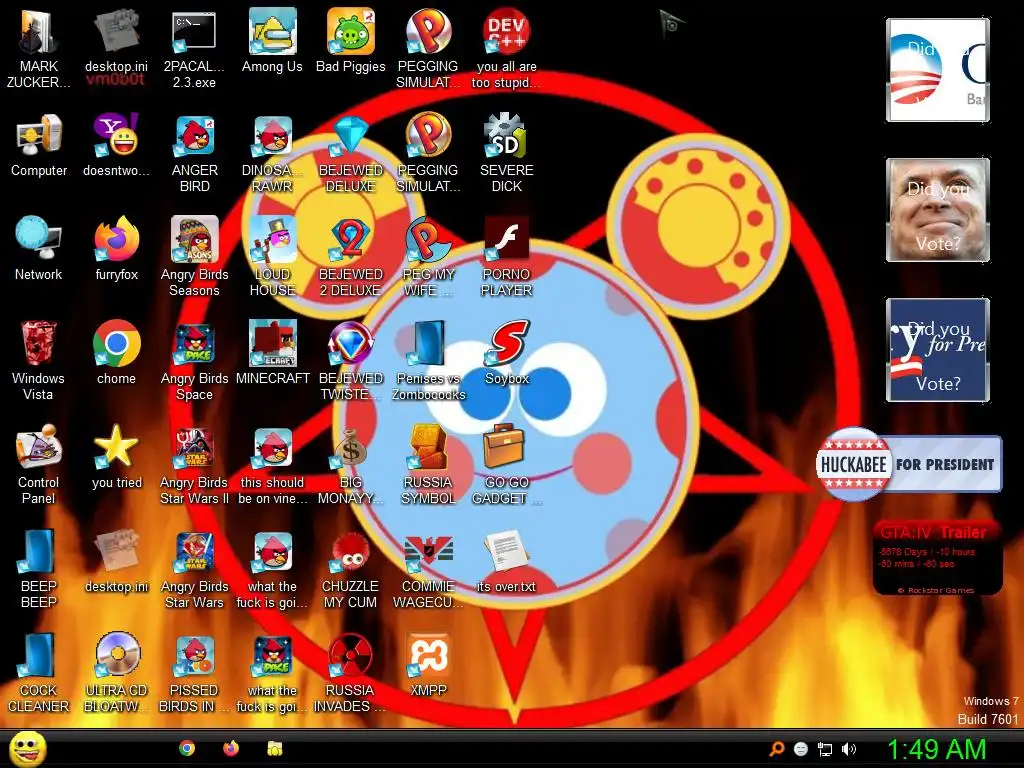
Task: Click the GTA:IV Trailer countdown gadget
Action: (937, 558)
